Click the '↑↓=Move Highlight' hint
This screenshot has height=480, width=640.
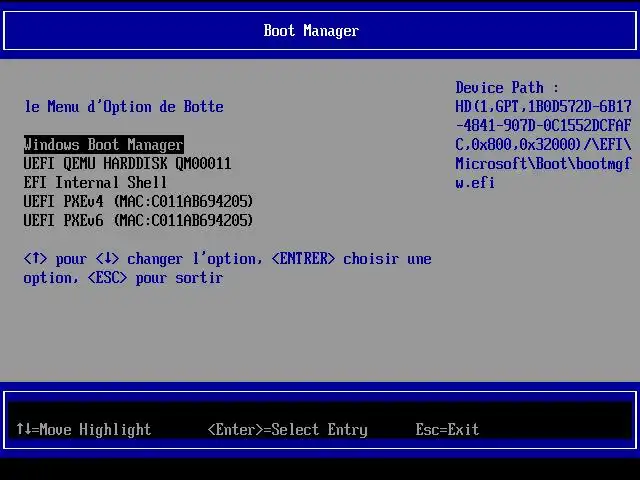tap(84, 429)
